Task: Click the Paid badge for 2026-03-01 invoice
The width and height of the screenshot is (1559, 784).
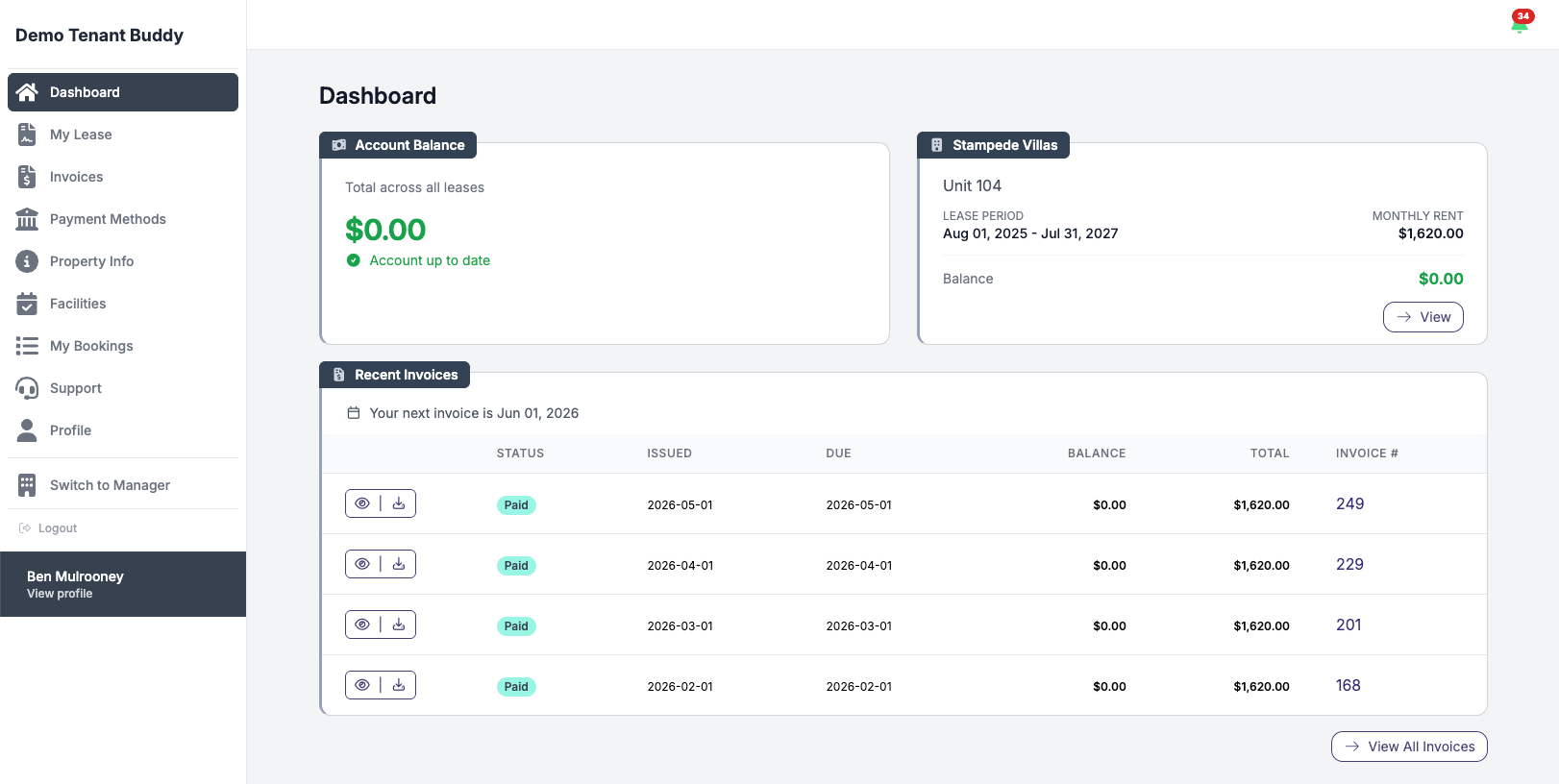Action: pos(516,626)
